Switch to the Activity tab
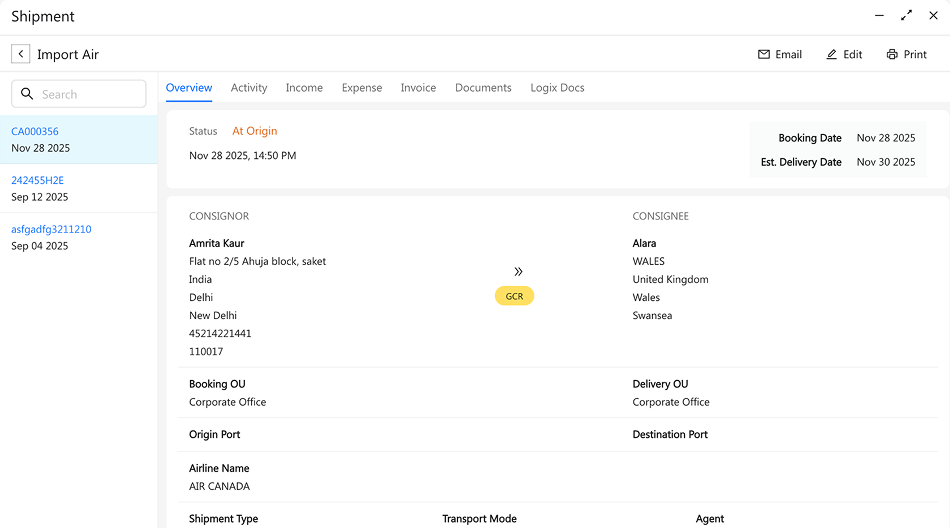950x528 pixels. point(249,88)
